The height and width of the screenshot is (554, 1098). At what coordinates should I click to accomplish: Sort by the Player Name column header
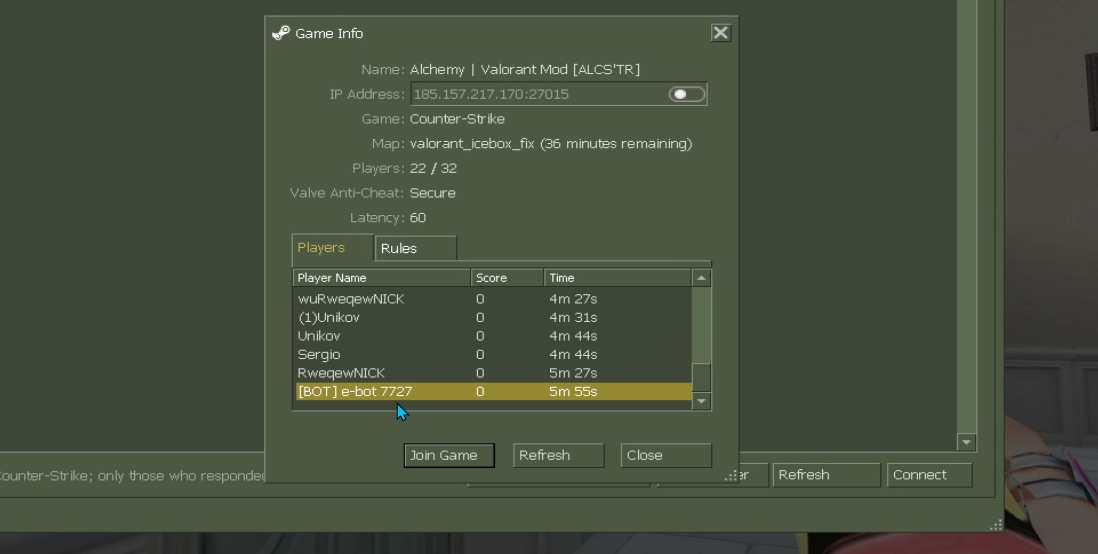[382, 278]
